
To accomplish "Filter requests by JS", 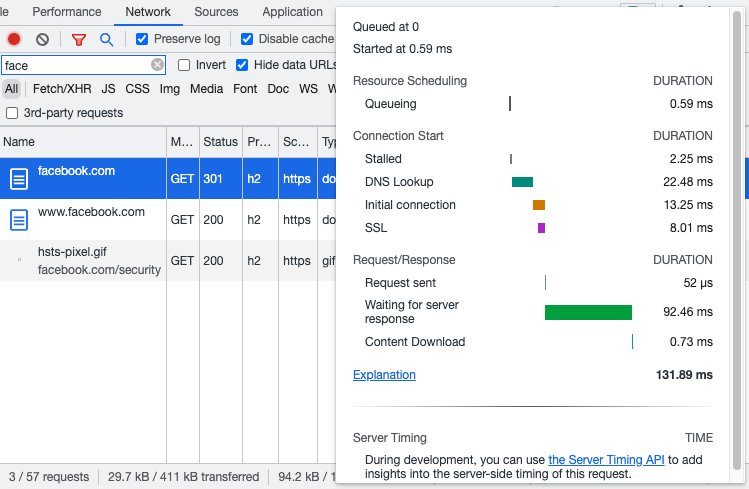I will 108,89.
